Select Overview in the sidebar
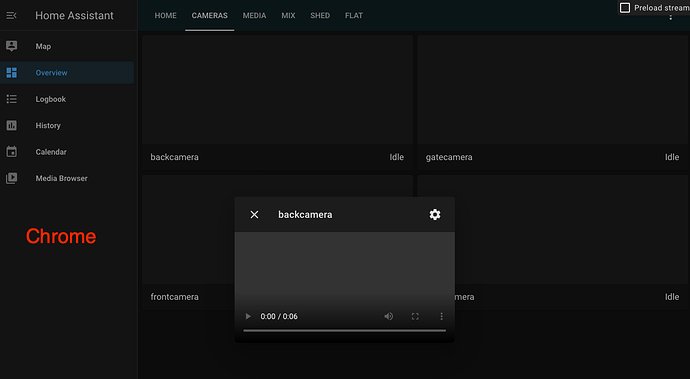 (x=67, y=73)
